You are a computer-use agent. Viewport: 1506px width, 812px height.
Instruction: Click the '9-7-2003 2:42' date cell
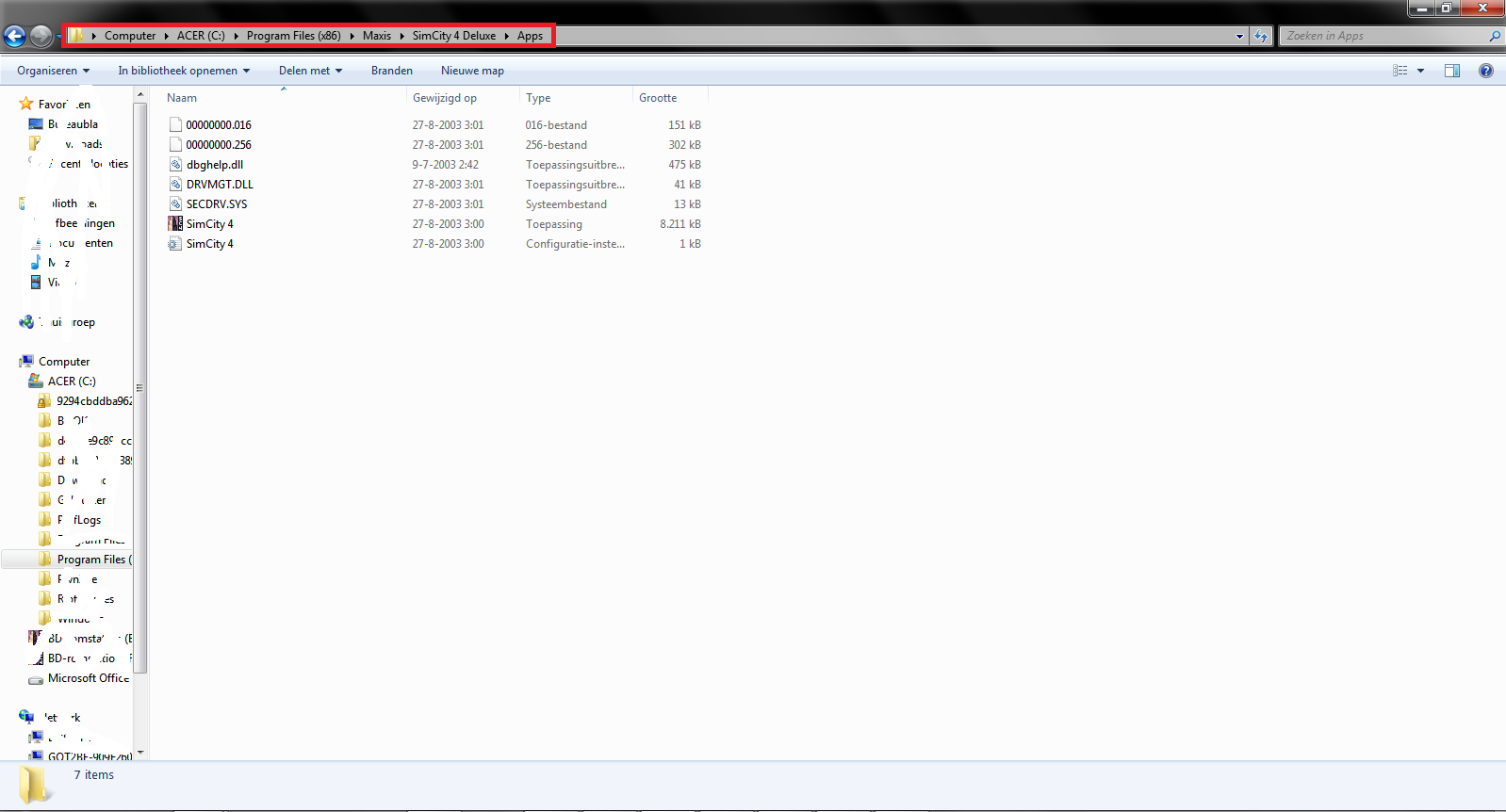coord(445,165)
